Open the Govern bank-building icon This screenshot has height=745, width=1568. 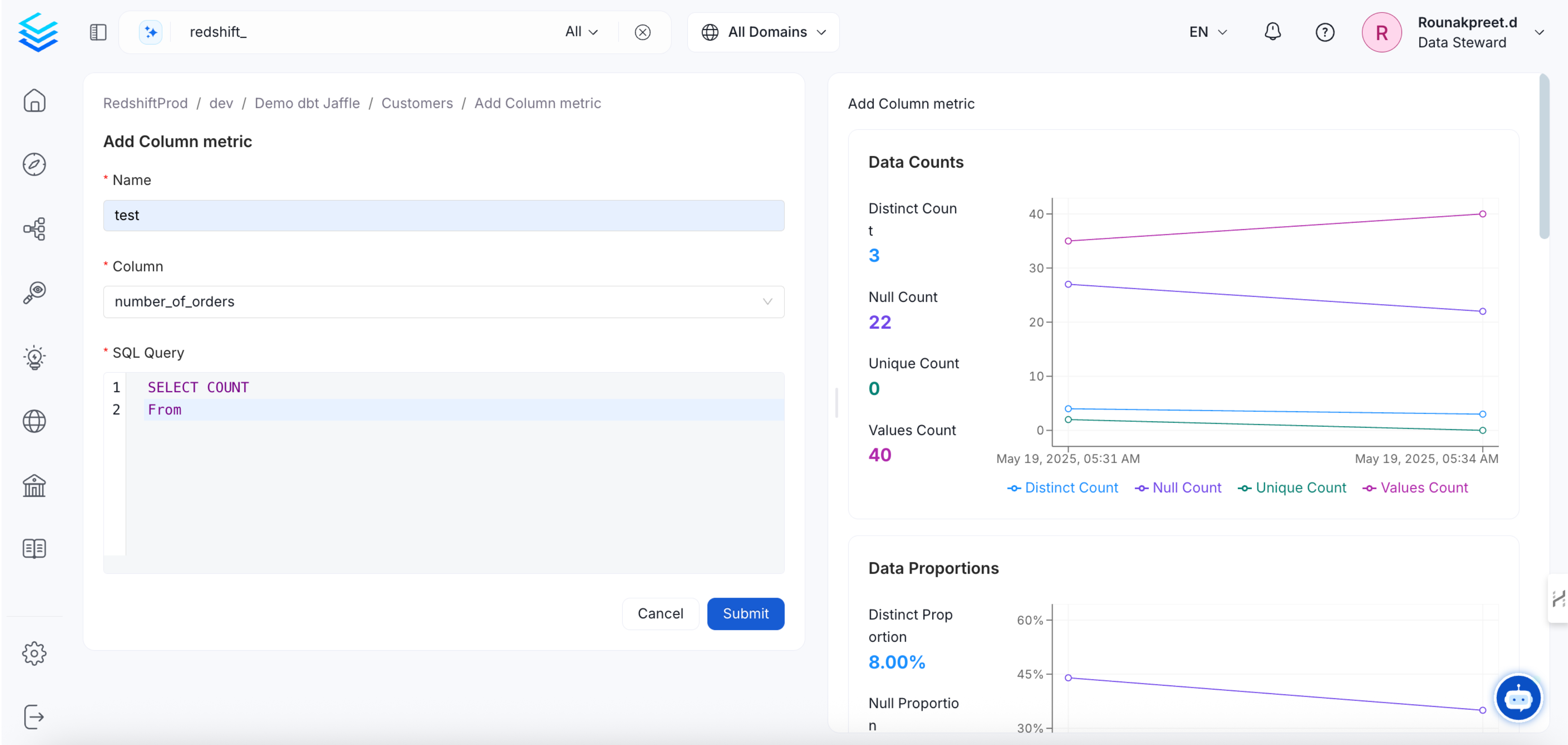34,485
